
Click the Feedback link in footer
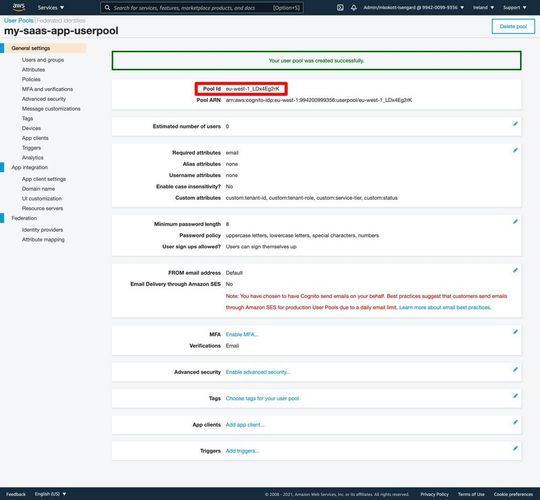pyautogui.click(x=16, y=494)
